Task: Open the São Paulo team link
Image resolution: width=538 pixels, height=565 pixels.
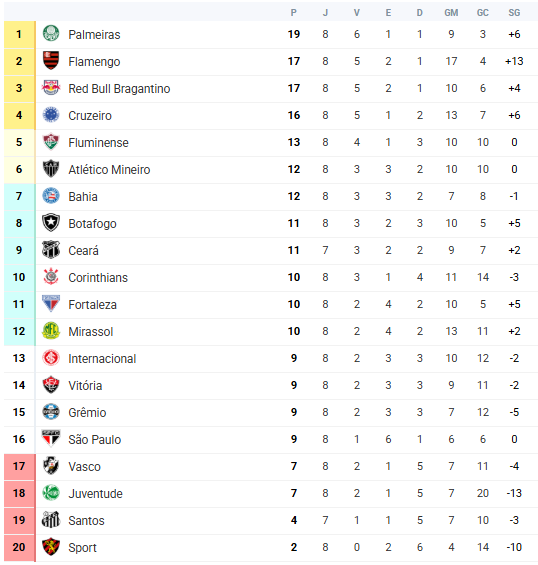Action: (95, 440)
